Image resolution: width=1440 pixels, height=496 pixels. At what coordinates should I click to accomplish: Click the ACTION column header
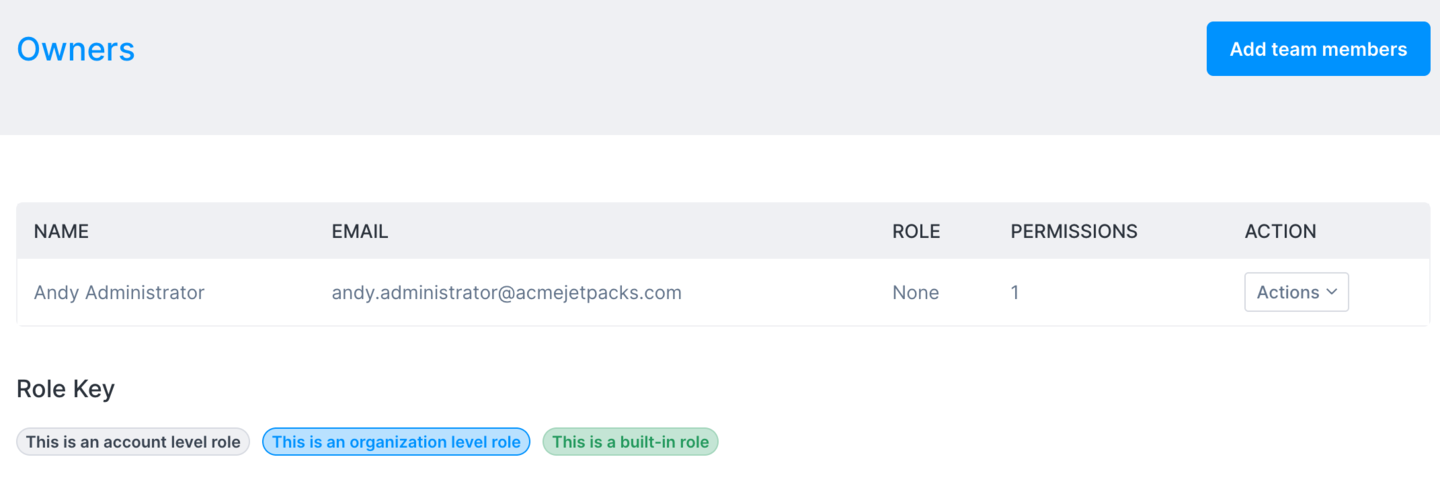(x=1280, y=231)
